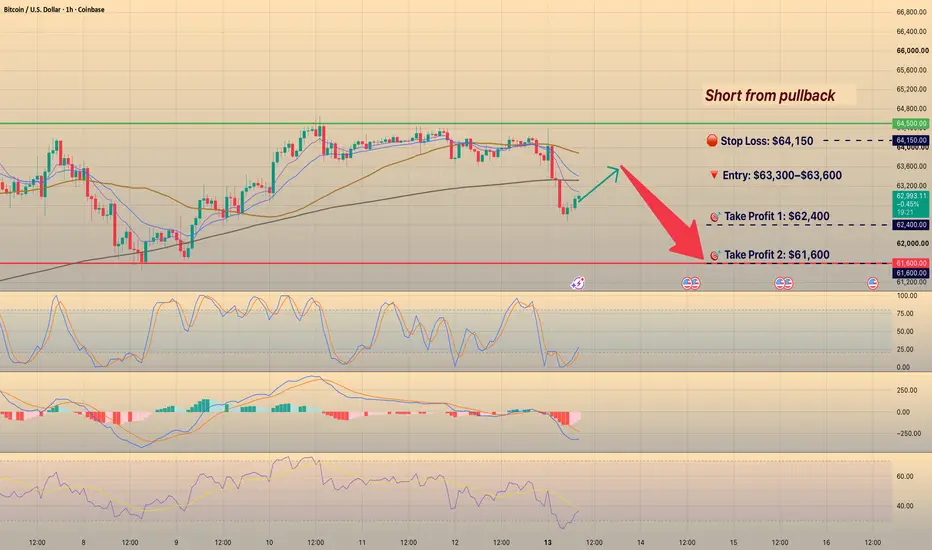The image size is (932, 550).
Task: Click the 60.00 RSI axis label
Action: [905, 476]
